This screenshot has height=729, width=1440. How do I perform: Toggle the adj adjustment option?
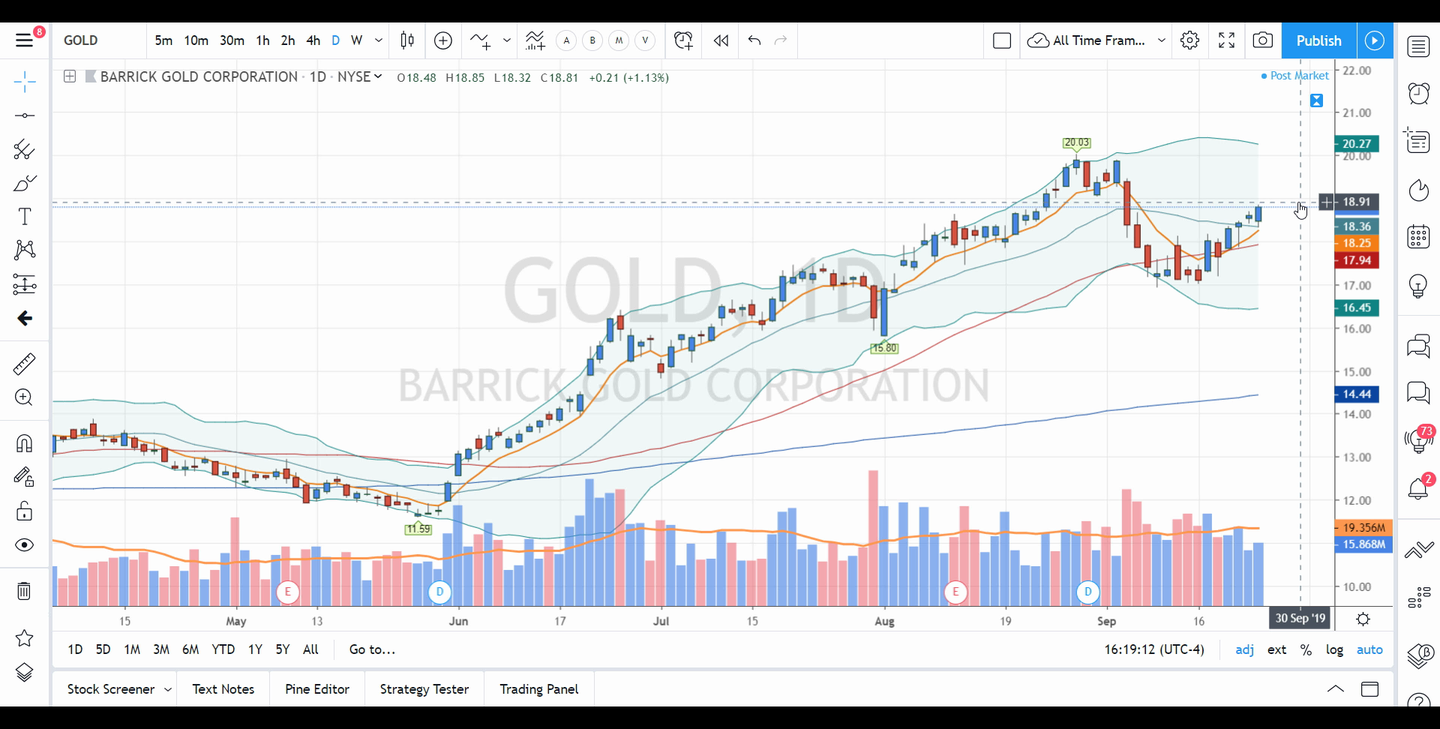click(x=1244, y=650)
